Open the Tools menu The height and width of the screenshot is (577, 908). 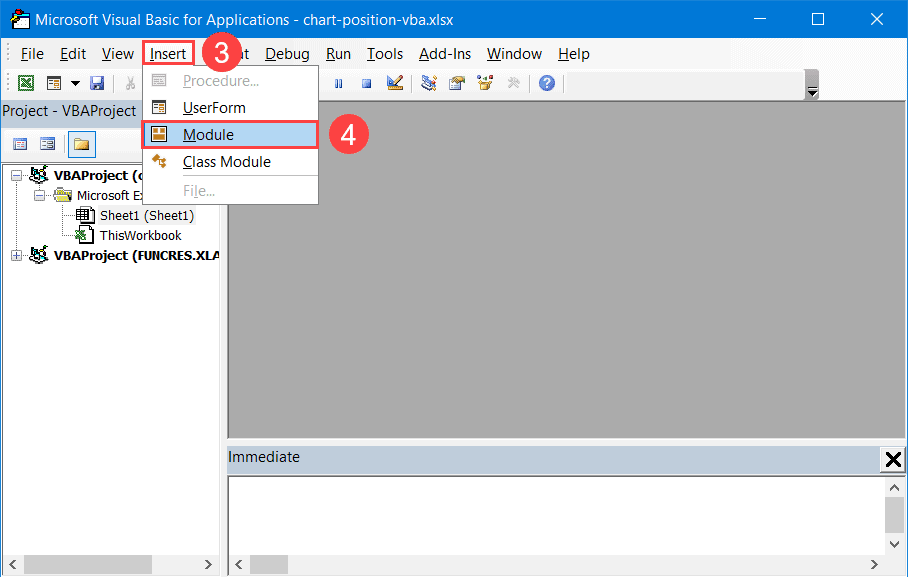(x=385, y=54)
